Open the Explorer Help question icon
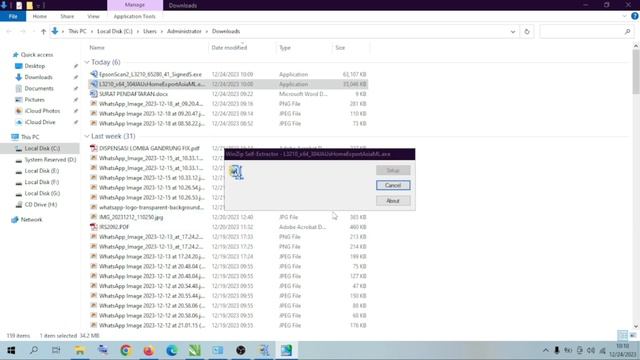The image size is (640, 360). click(x=635, y=16)
